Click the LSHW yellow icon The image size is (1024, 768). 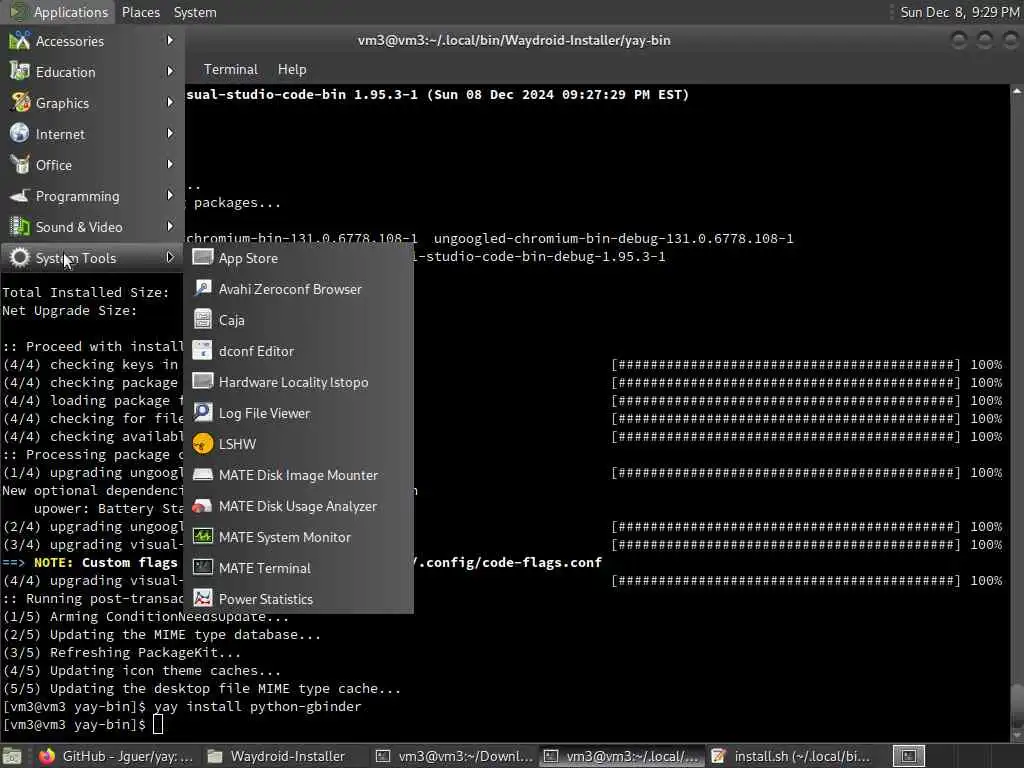coord(202,443)
